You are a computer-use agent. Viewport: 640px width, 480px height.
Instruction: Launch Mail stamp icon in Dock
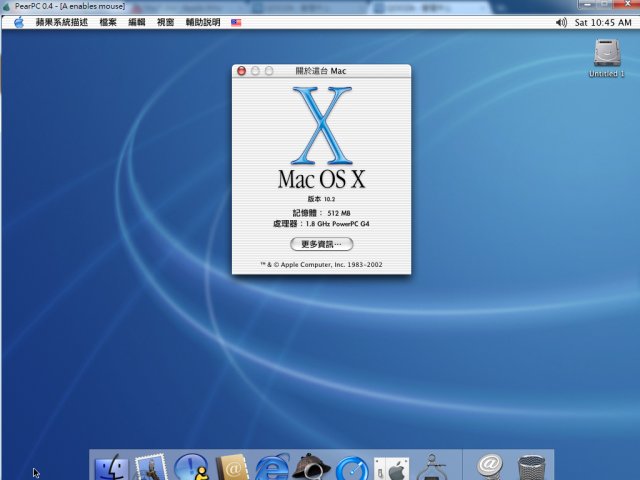(x=151, y=467)
